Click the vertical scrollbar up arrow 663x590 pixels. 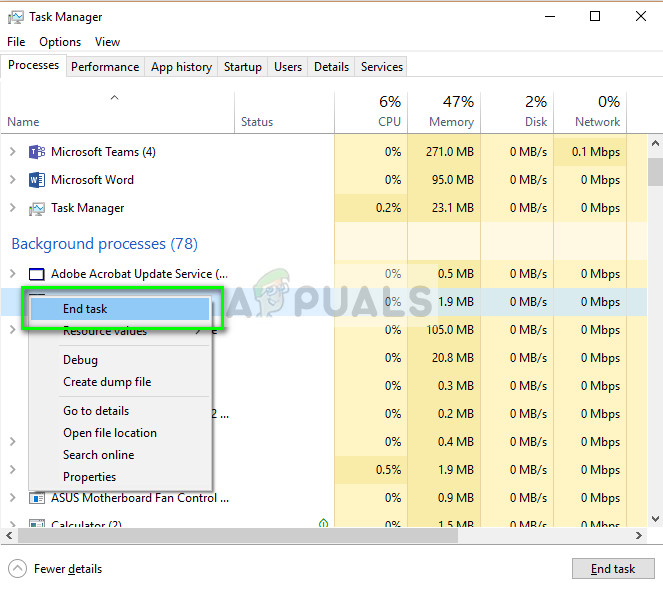[655, 143]
